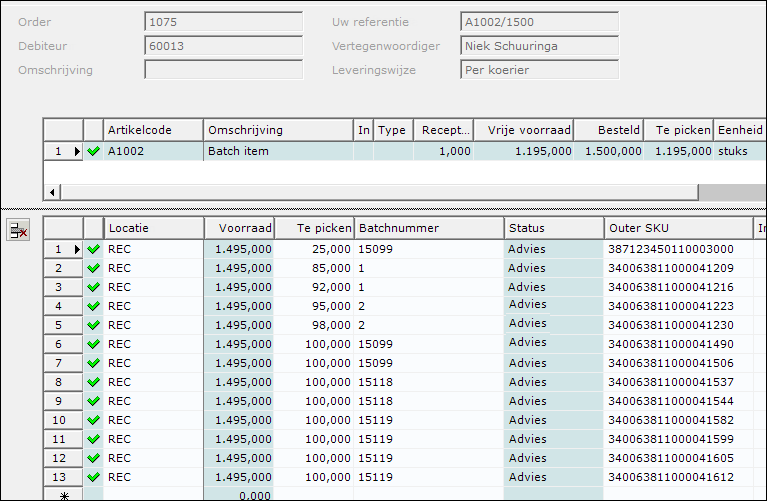Select row header 7 in the location grid

point(63,364)
